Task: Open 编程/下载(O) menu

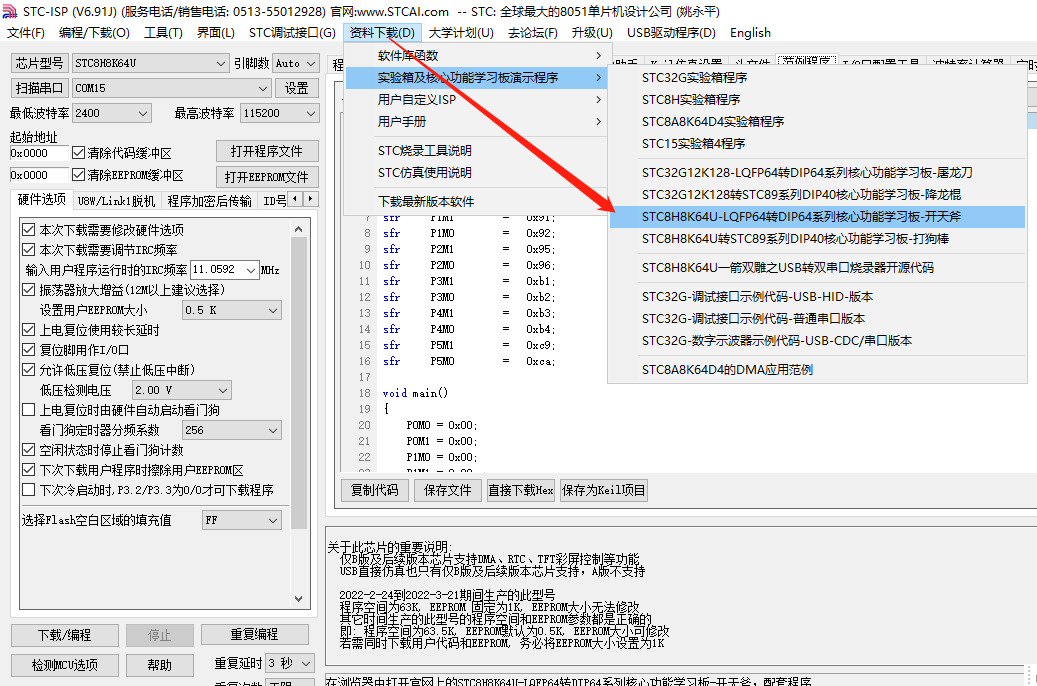Action: [94, 32]
